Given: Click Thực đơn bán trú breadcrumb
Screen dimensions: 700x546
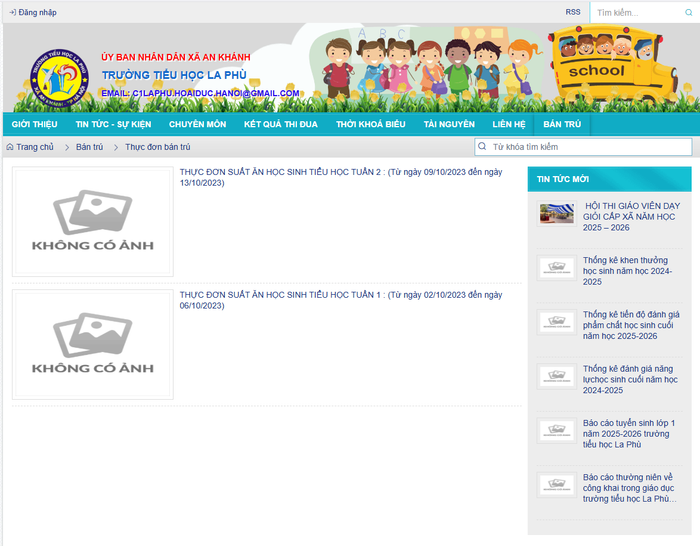Looking at the screenshot, I should tap(158, 147).
